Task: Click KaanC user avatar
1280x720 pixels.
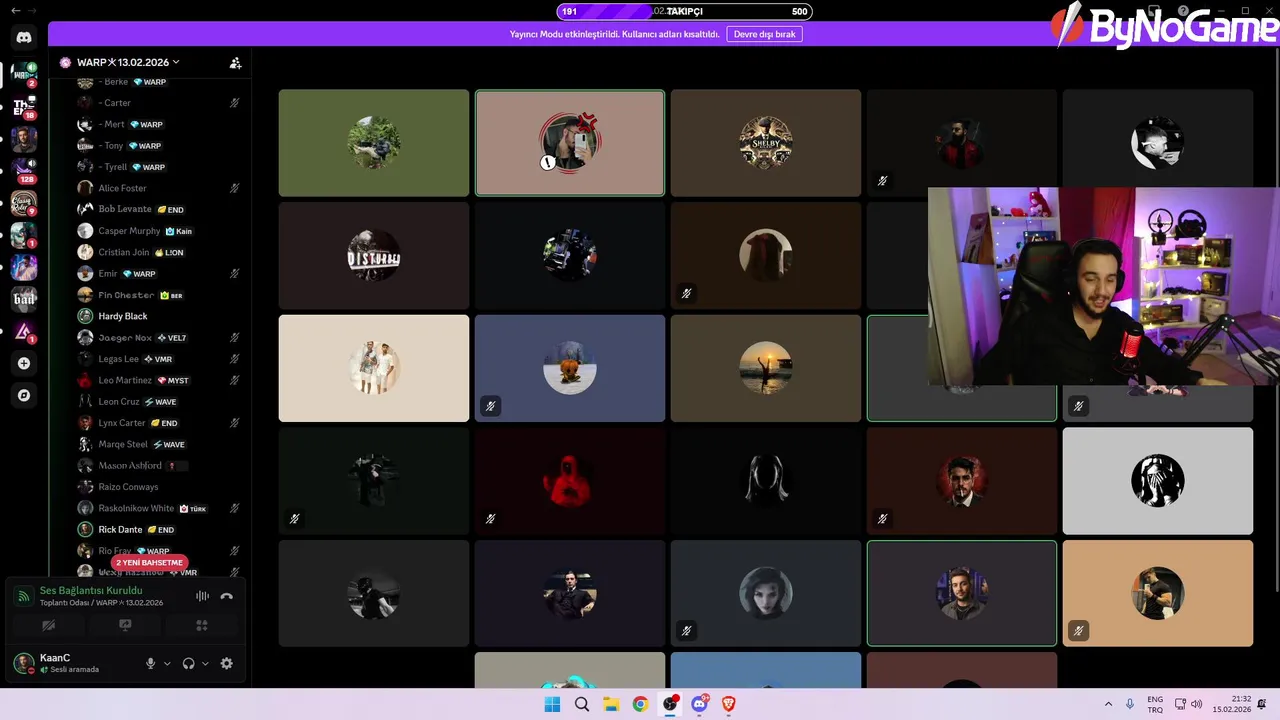Action: click(x=24, y=663)
